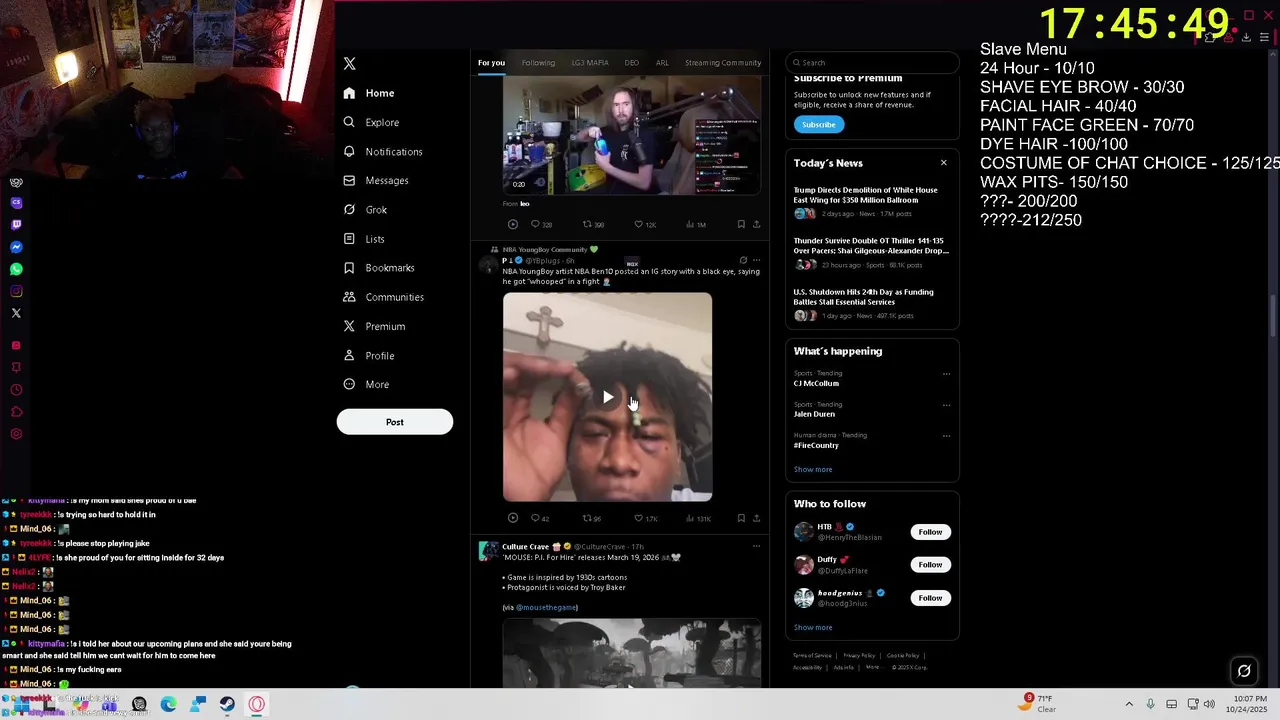Repost the NBA Ben10 post
Viewport: 1280px width, 720px height.
click(x=587, y=518)
